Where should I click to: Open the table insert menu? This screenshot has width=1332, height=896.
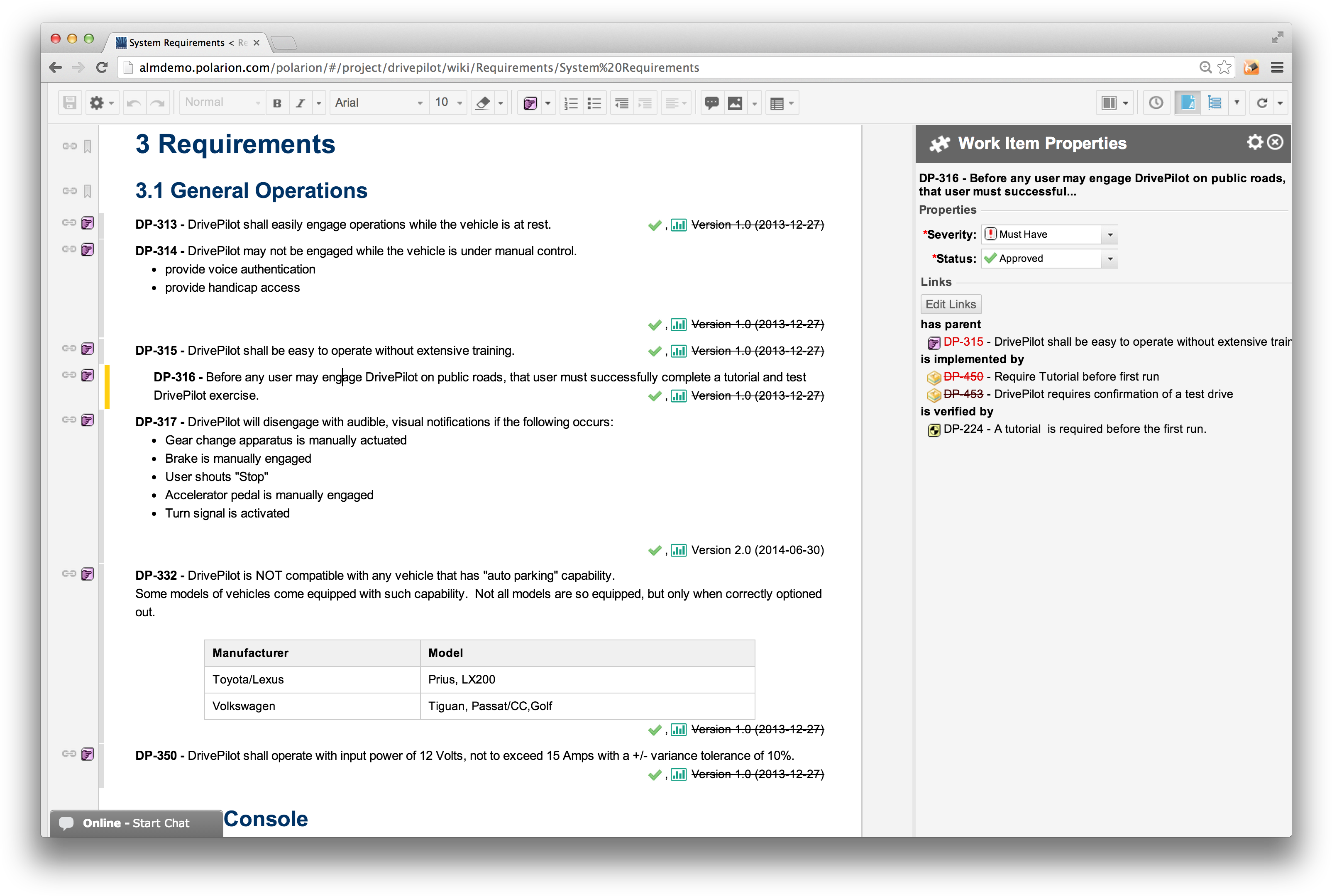(x=782, y=103)
